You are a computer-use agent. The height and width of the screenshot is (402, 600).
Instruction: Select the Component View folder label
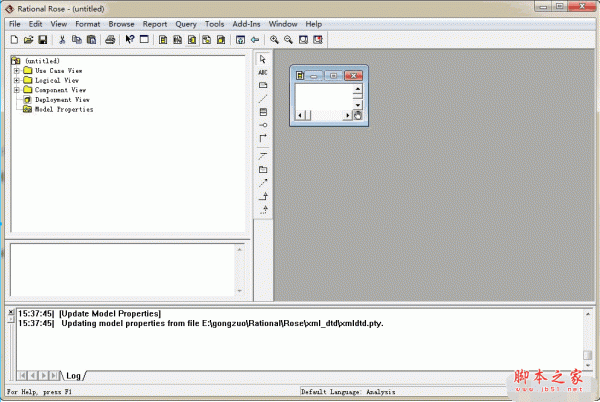tap(60, 90)
